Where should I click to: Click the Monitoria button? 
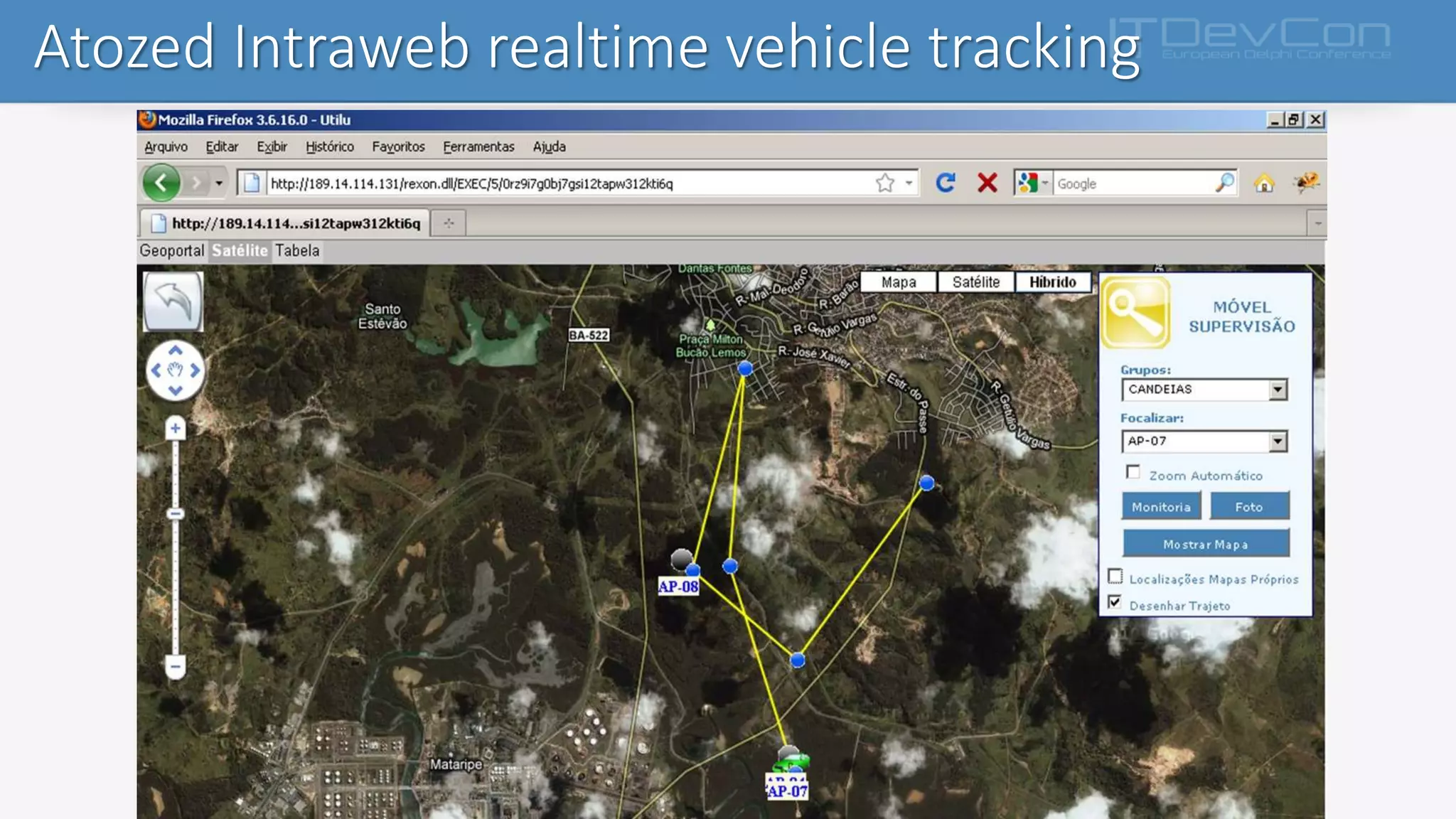tap(1162, 507)
